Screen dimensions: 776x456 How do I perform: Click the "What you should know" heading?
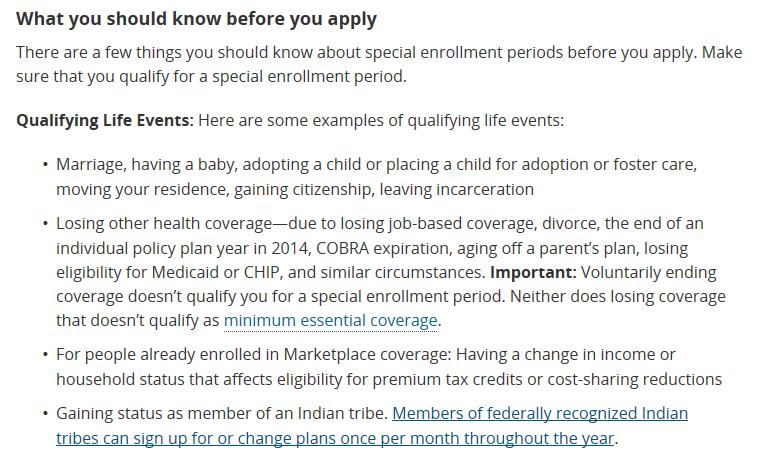[196, 19]
